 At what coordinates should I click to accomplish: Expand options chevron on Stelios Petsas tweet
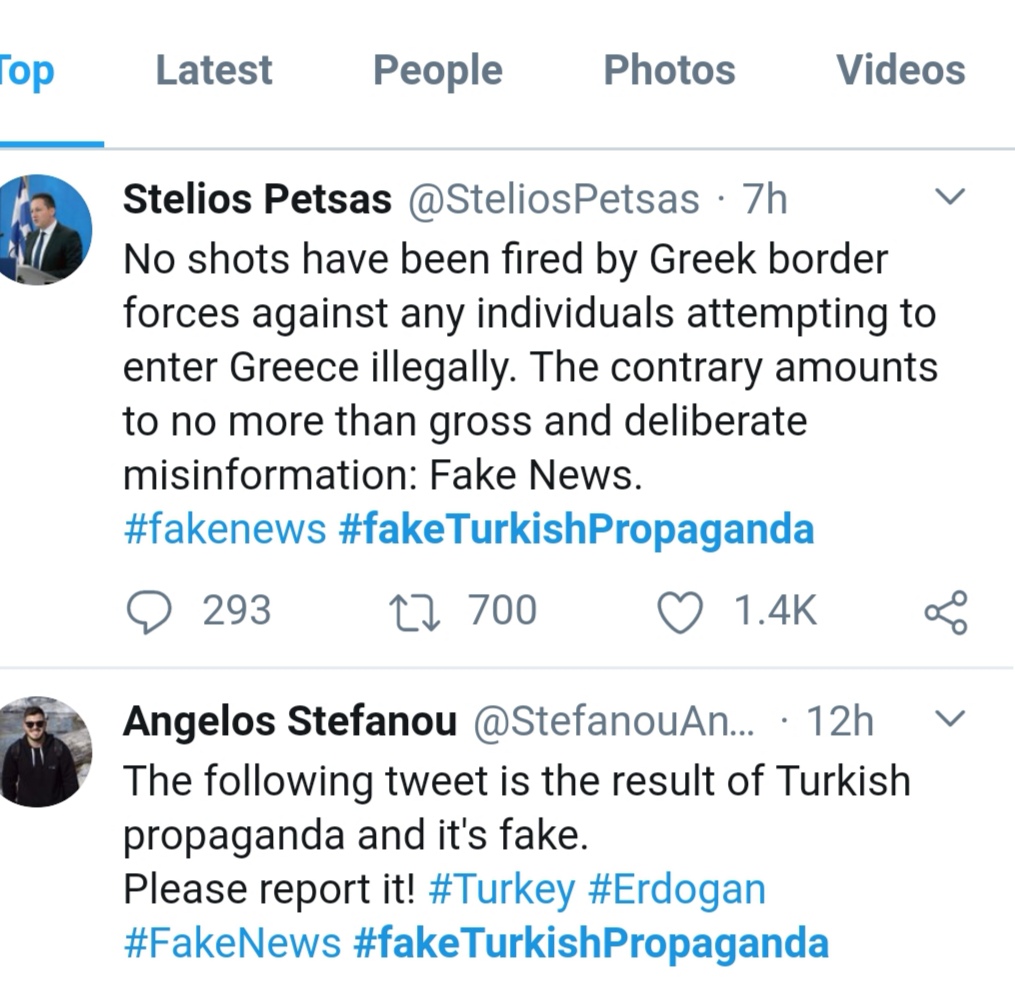[951, 197]
